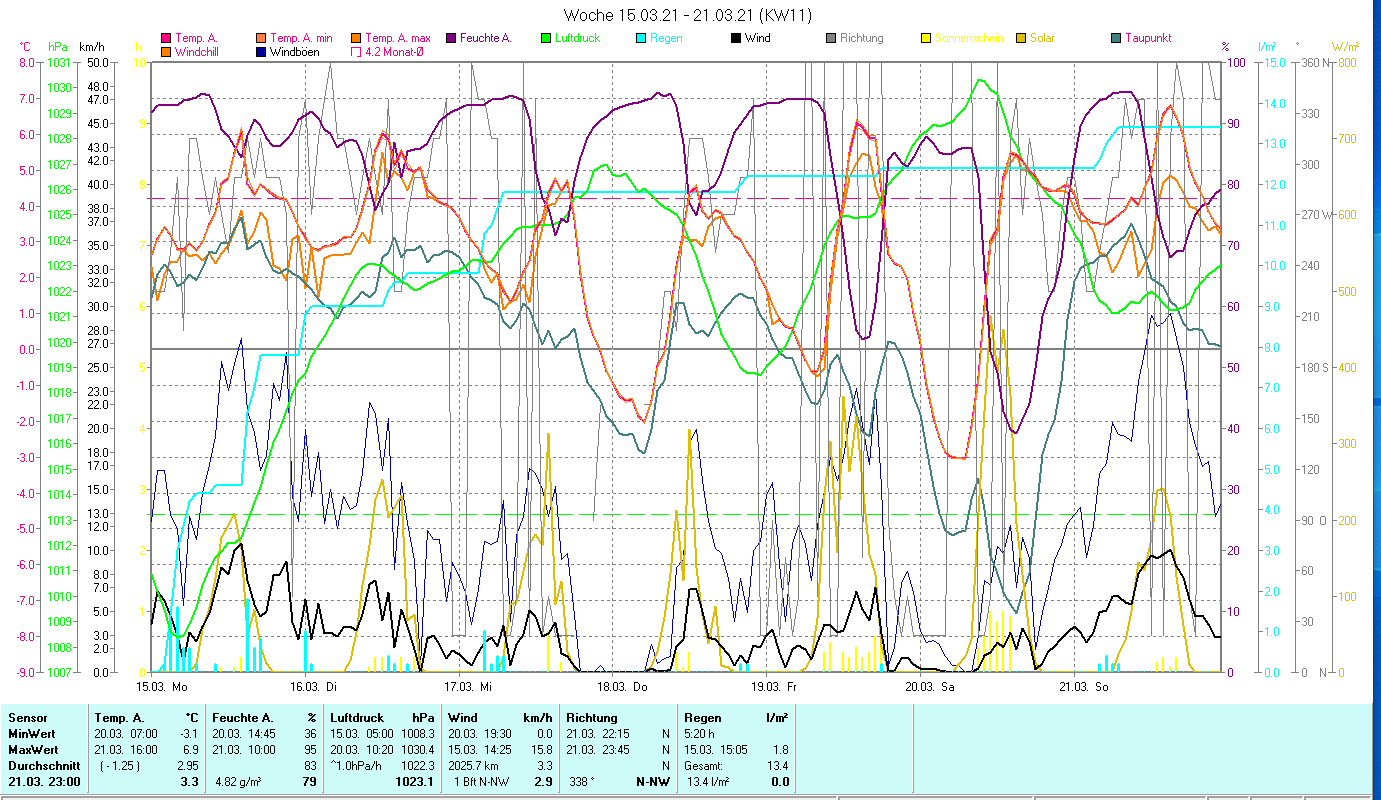The height and width of the screenshot is (800, 1381).
Task: Click the Solar legend swatch
Action: [x=1021, y=38]
